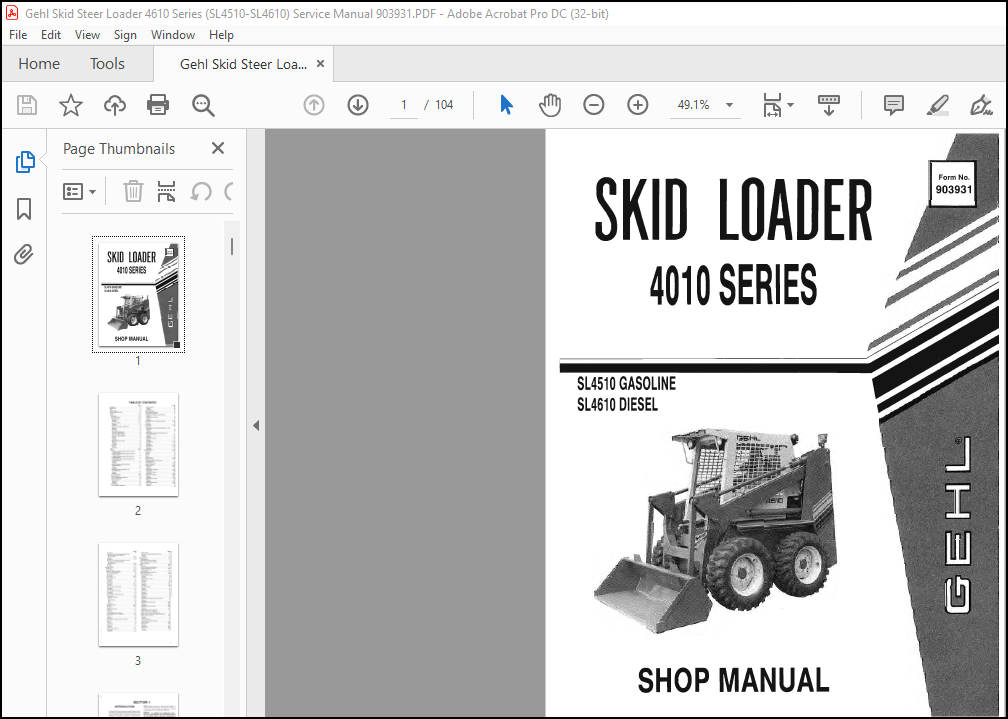
Task: Rotate pages counterclockwise icon
Action: pos(201,191)
